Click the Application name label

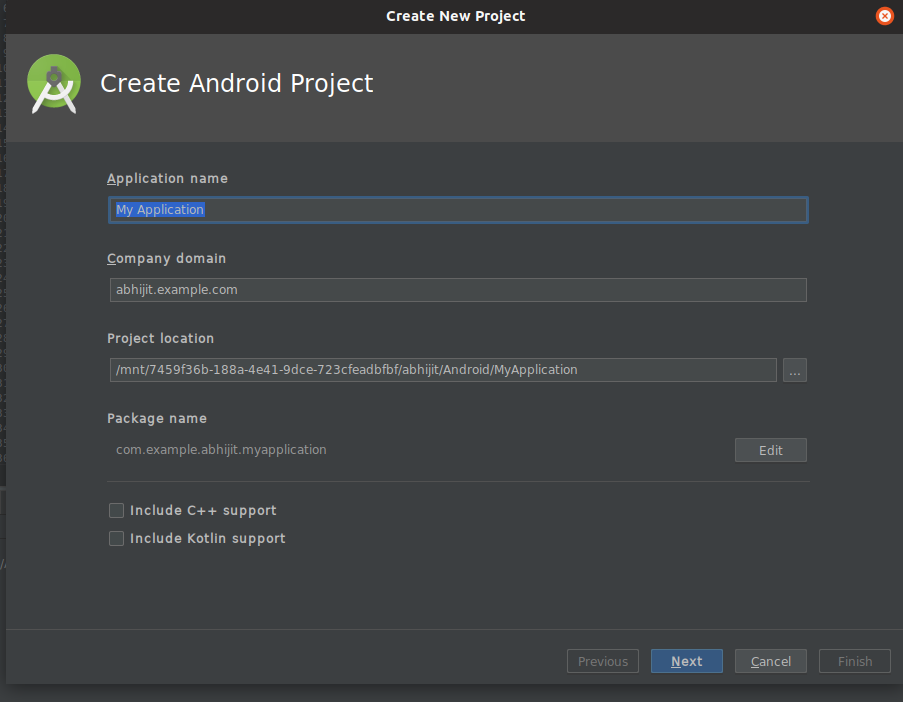tap(167, 179)
